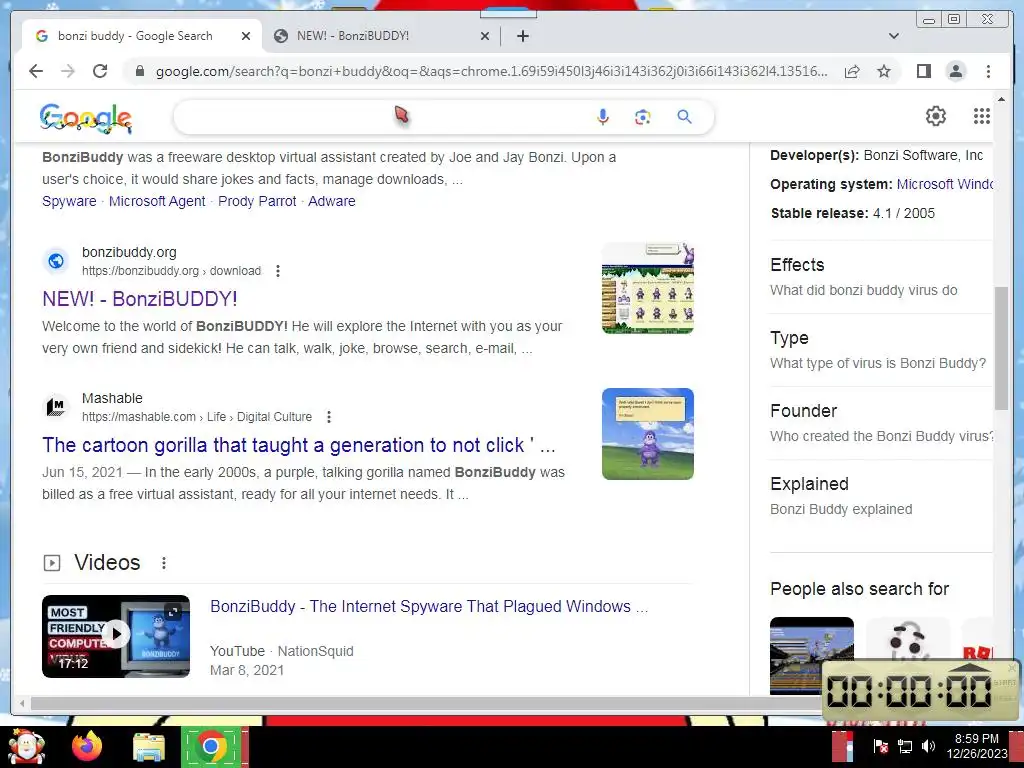Open BonziBuddy Internet Spyware video title
Screen dimensions: 1024x768
pos(429,607)
